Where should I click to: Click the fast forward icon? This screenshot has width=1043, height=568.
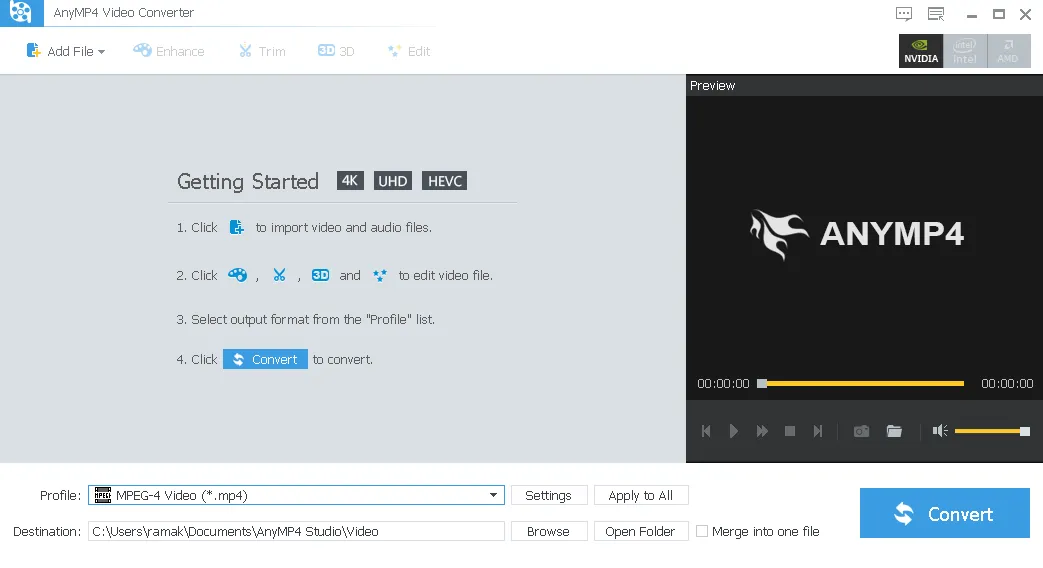coord(762,431)
